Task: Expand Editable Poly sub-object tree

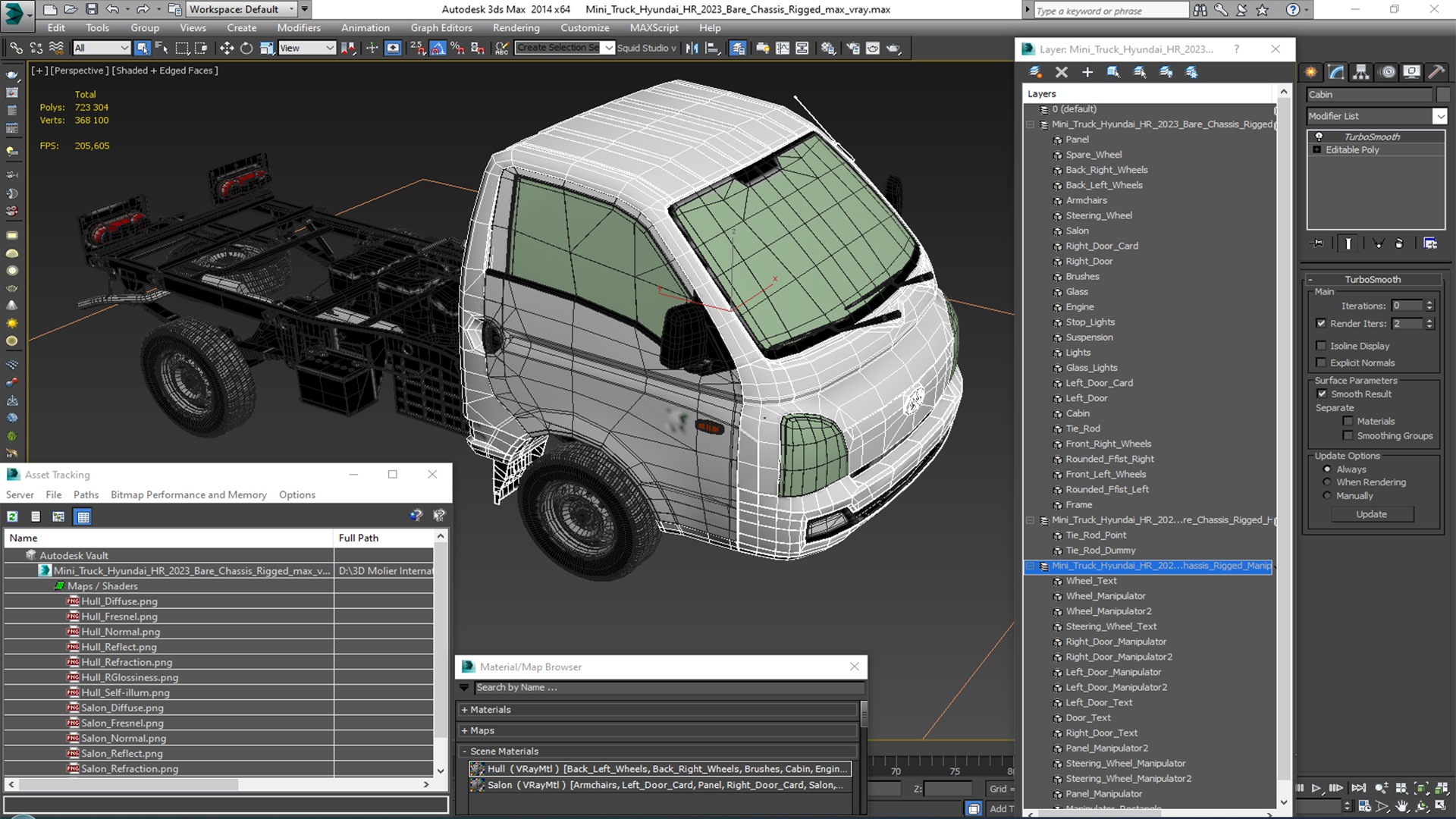Action: click(1316, 150)
